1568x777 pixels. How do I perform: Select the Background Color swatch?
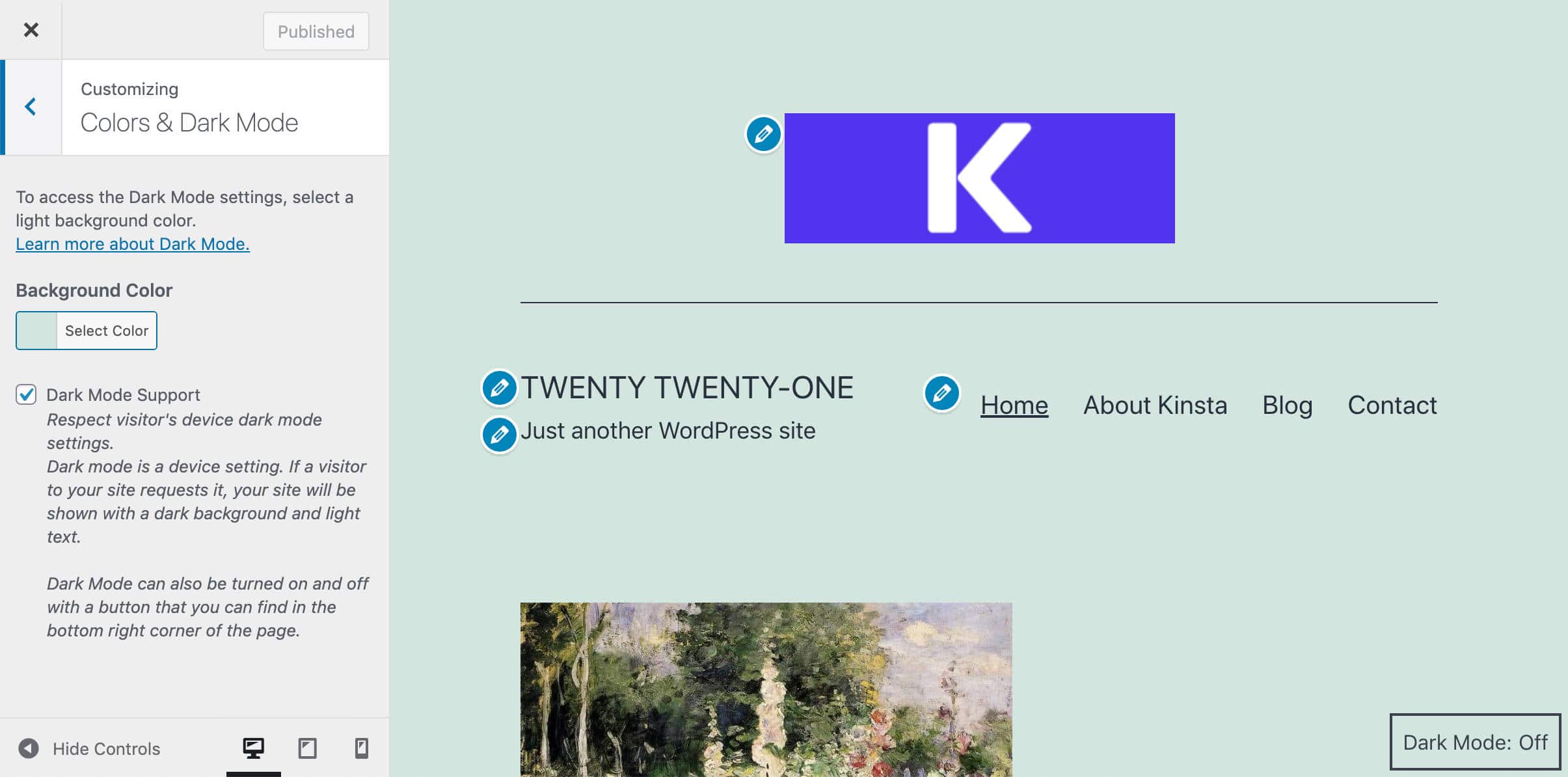[37, 331]
